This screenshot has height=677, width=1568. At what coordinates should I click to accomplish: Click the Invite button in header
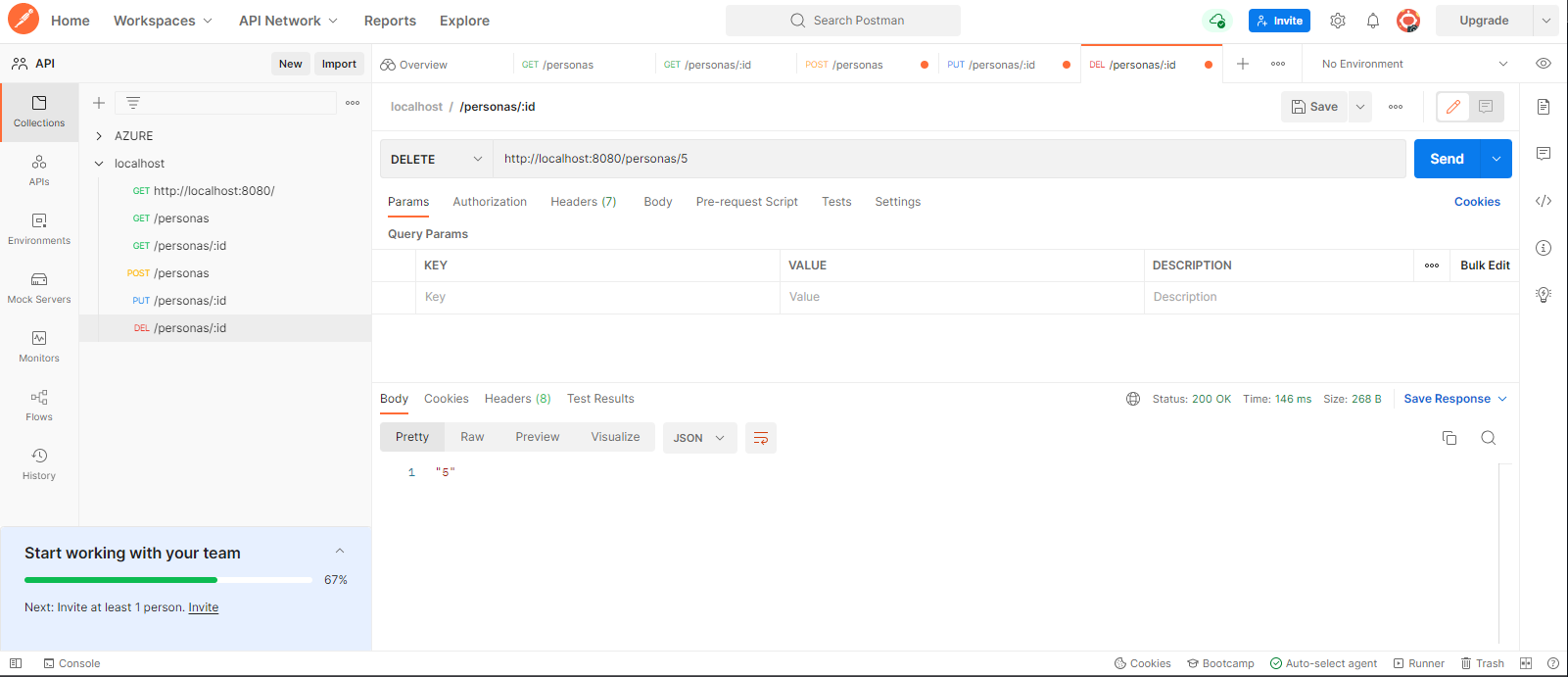click(1279, 21)
